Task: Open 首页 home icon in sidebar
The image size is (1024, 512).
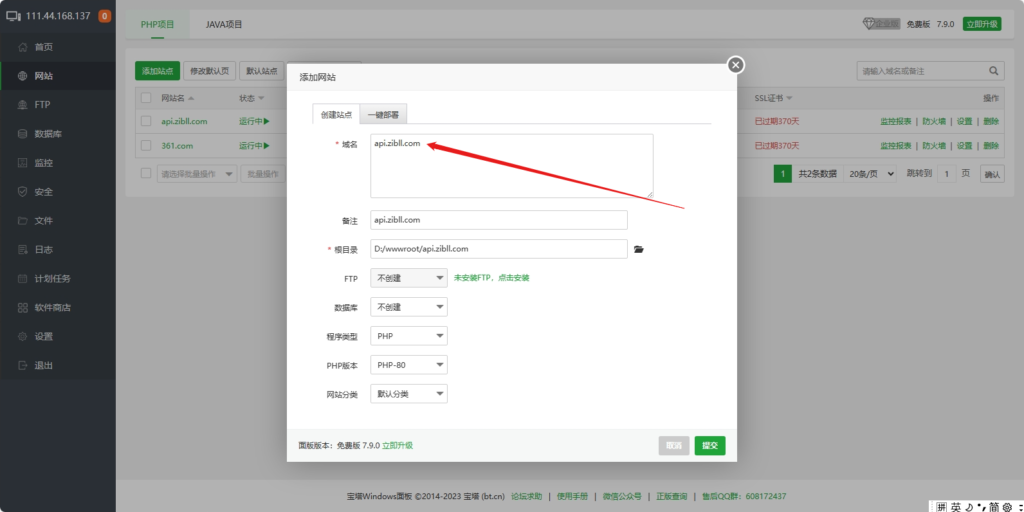Action: pyautogui.click(x=23, y=47)
